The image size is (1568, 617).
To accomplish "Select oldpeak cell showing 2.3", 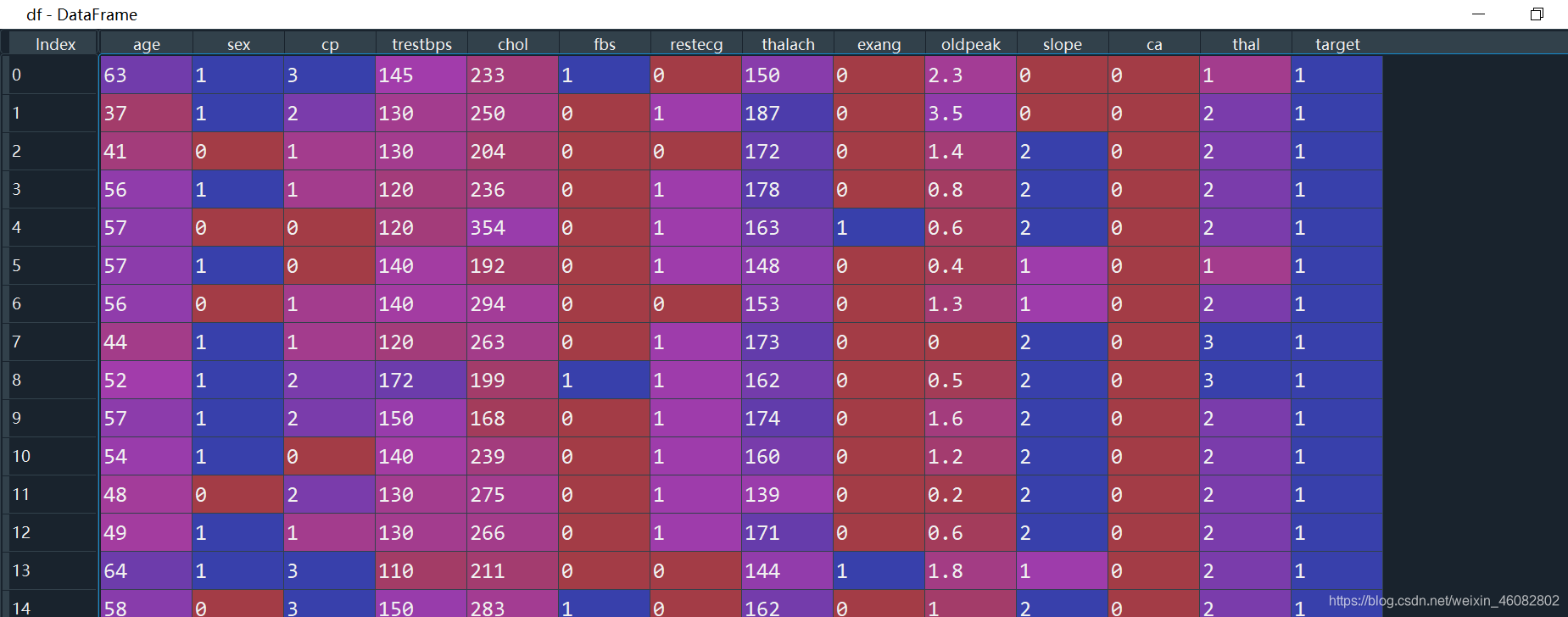I will (x=971, y=75).
